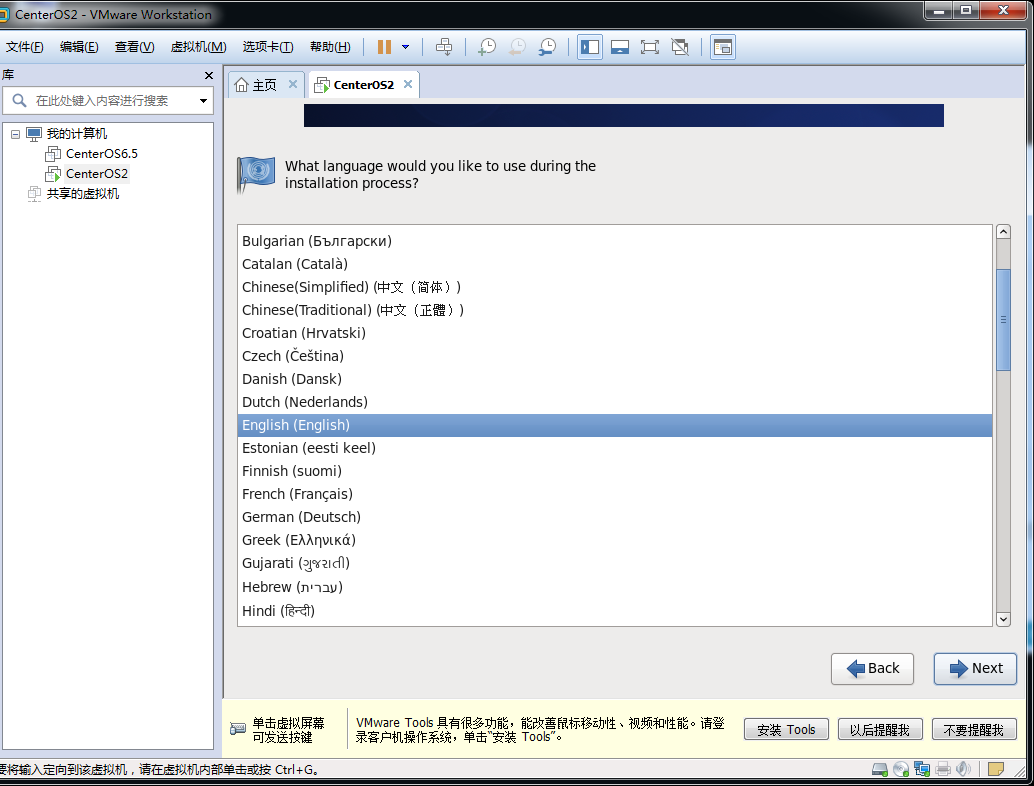Click the language list scroll-up arrow
This screenshot has width=1034, height=786.
[x=1003, y=231]
